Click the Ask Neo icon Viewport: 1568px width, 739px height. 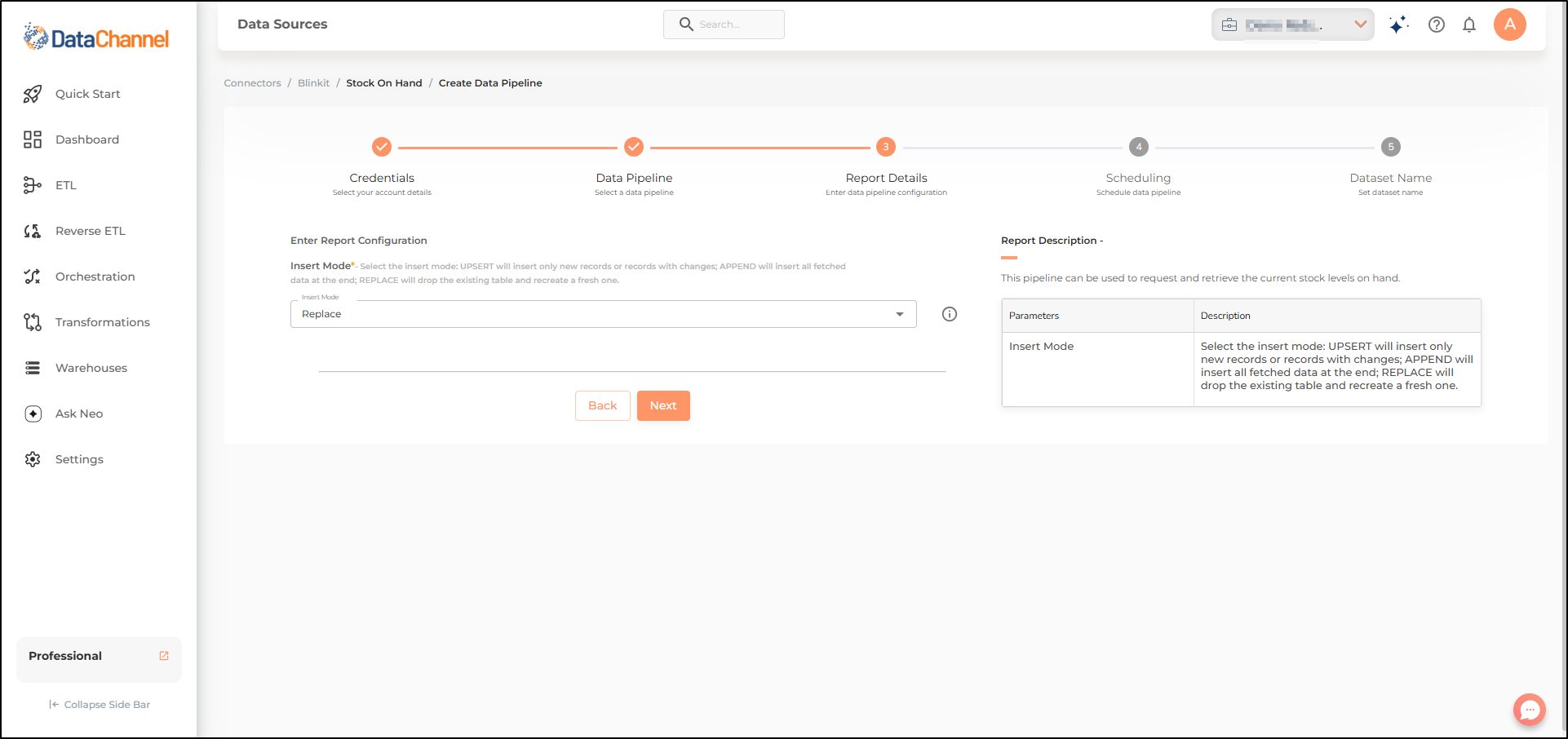pyautogui.click(x=33, y=414)
